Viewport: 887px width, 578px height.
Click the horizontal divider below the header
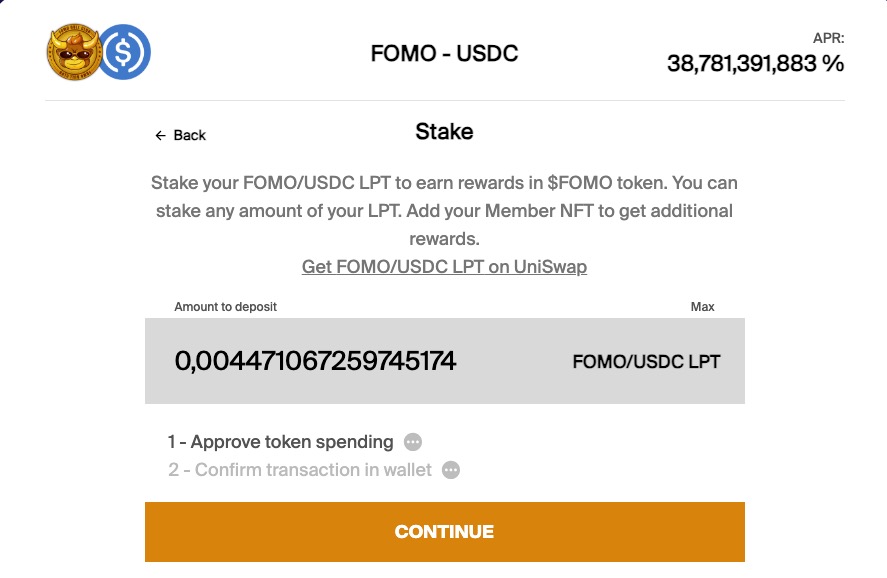(x=444, y=101)
